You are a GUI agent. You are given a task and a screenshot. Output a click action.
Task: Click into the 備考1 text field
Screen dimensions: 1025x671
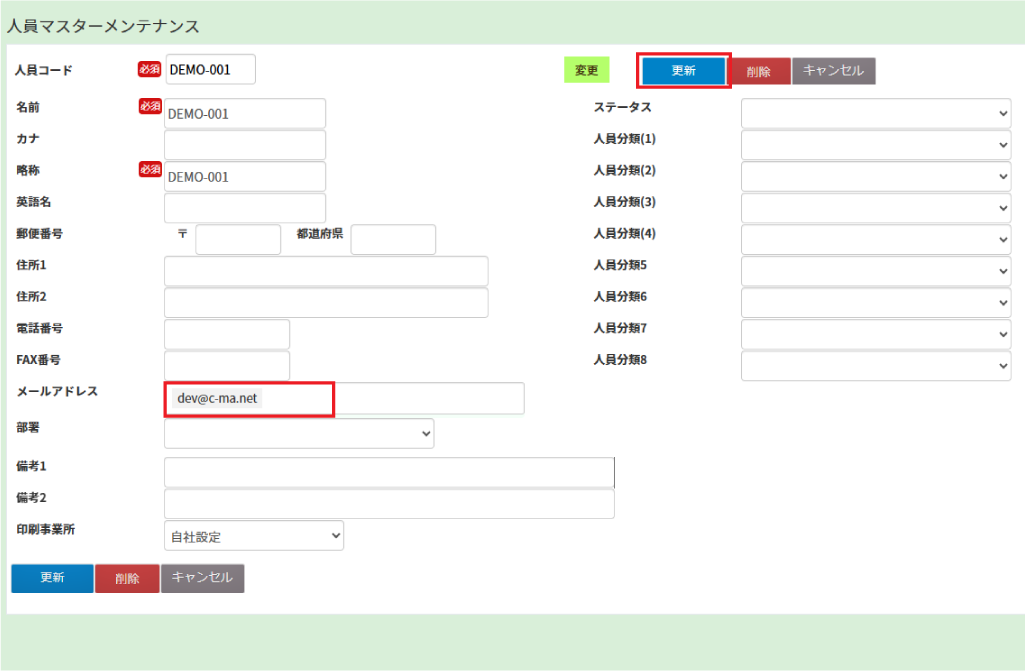pyautogui.click(x=389, y=472)
